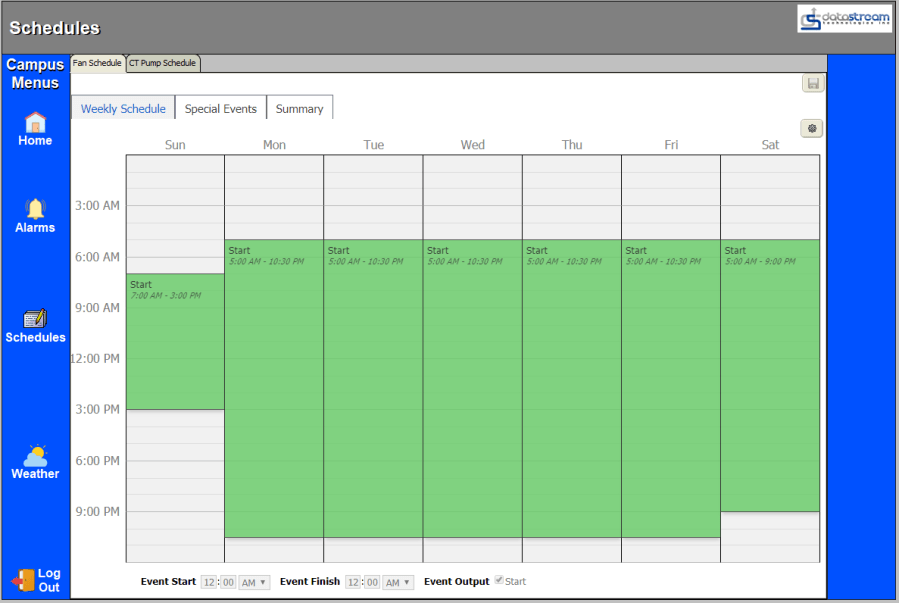Open the Weather sun-cloud icon

pyautogui.click(x=35, y=456)
